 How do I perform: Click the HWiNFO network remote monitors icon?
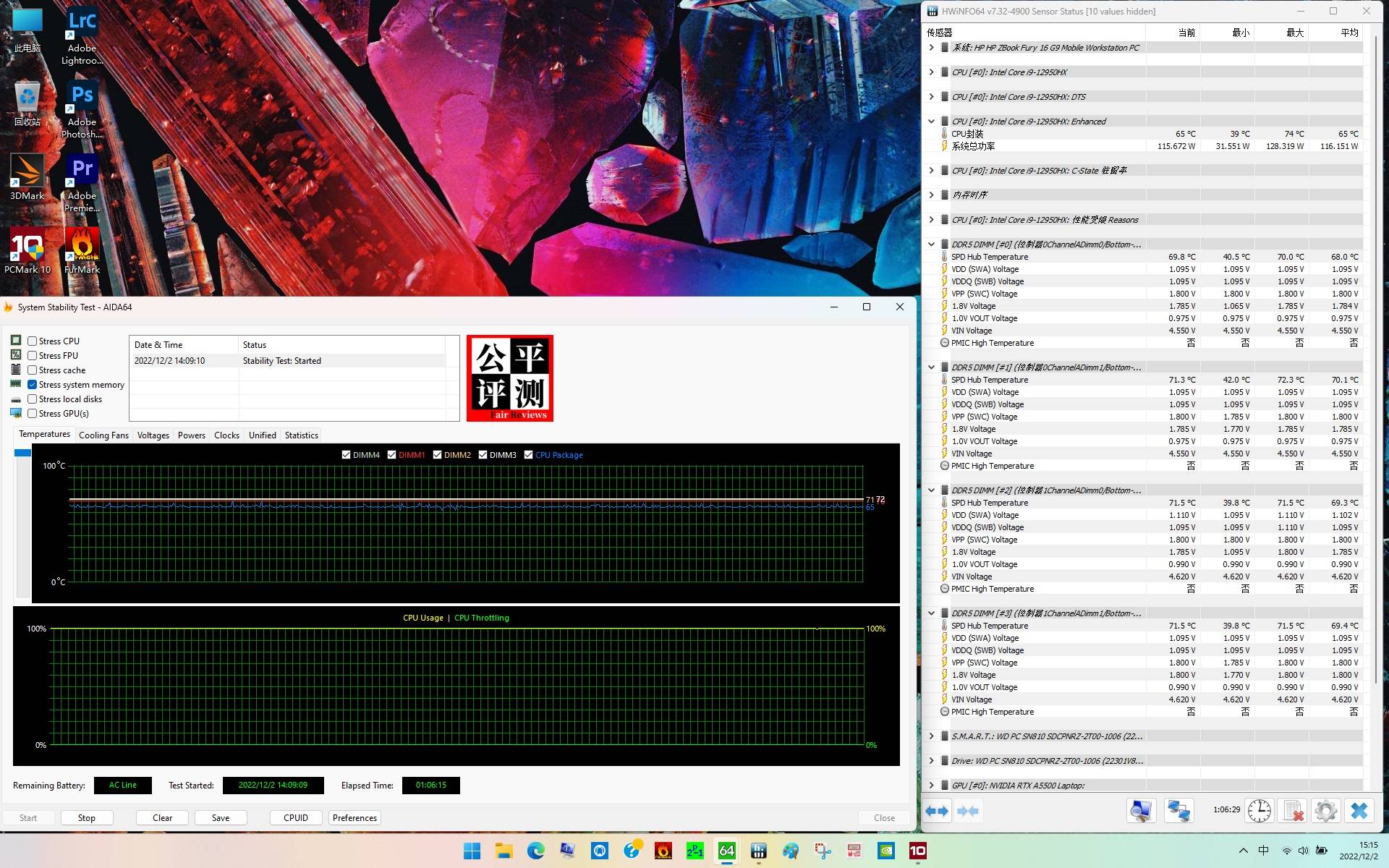pos(1178,811)
